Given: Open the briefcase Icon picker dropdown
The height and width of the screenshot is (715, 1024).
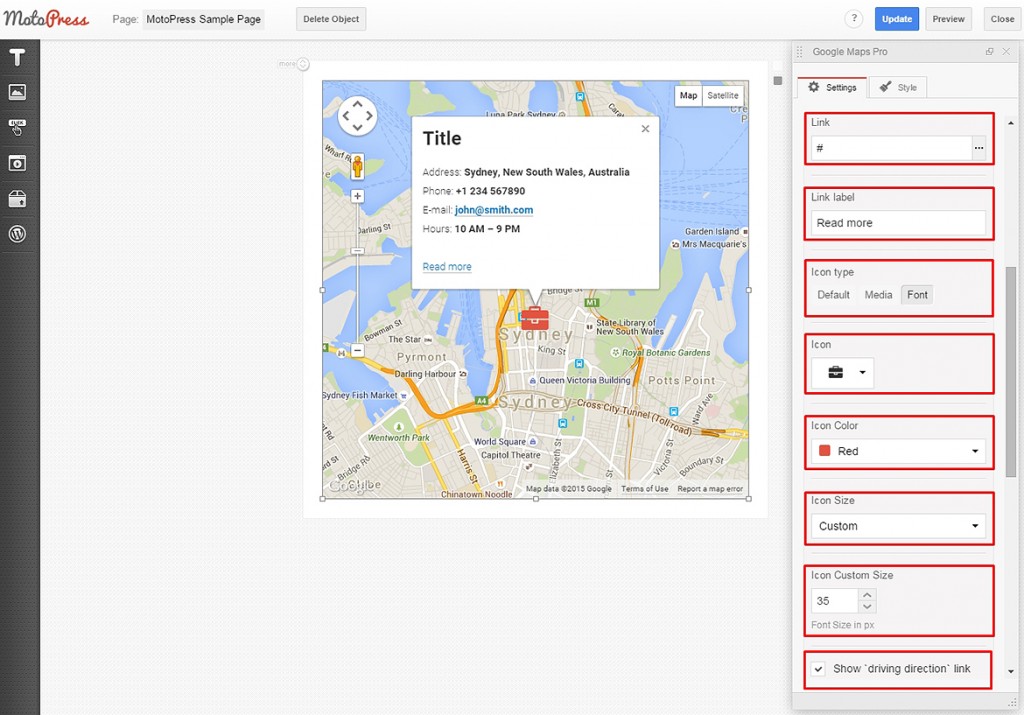Looking at the screenshot, I should (841, 370).
